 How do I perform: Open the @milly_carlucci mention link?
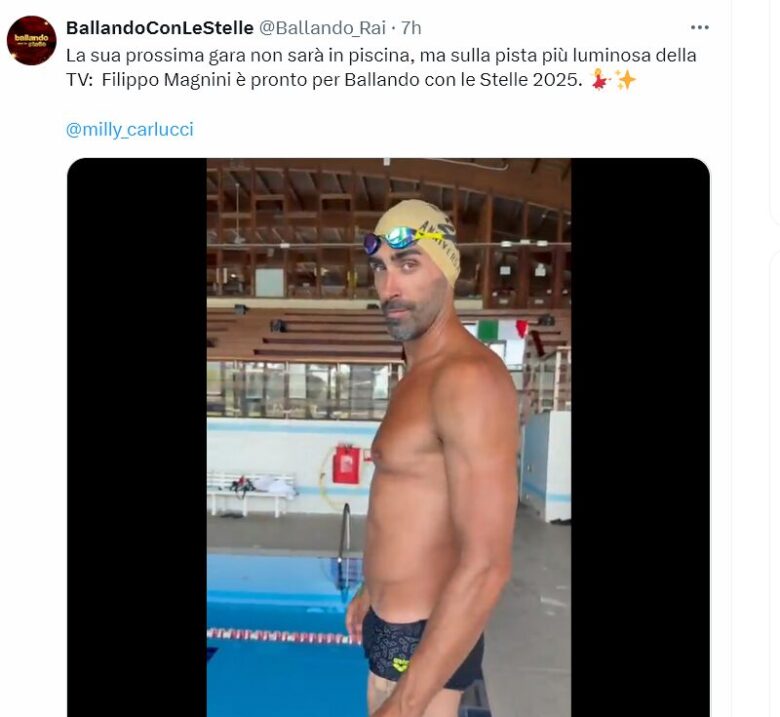pyautogui.click(x=129, y=129)
